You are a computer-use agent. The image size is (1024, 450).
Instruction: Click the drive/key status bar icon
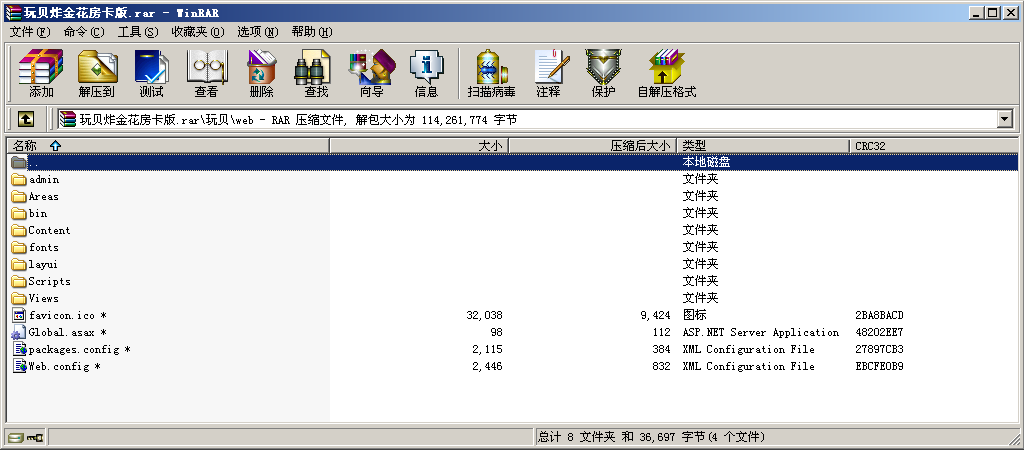[x=25, y=438]
